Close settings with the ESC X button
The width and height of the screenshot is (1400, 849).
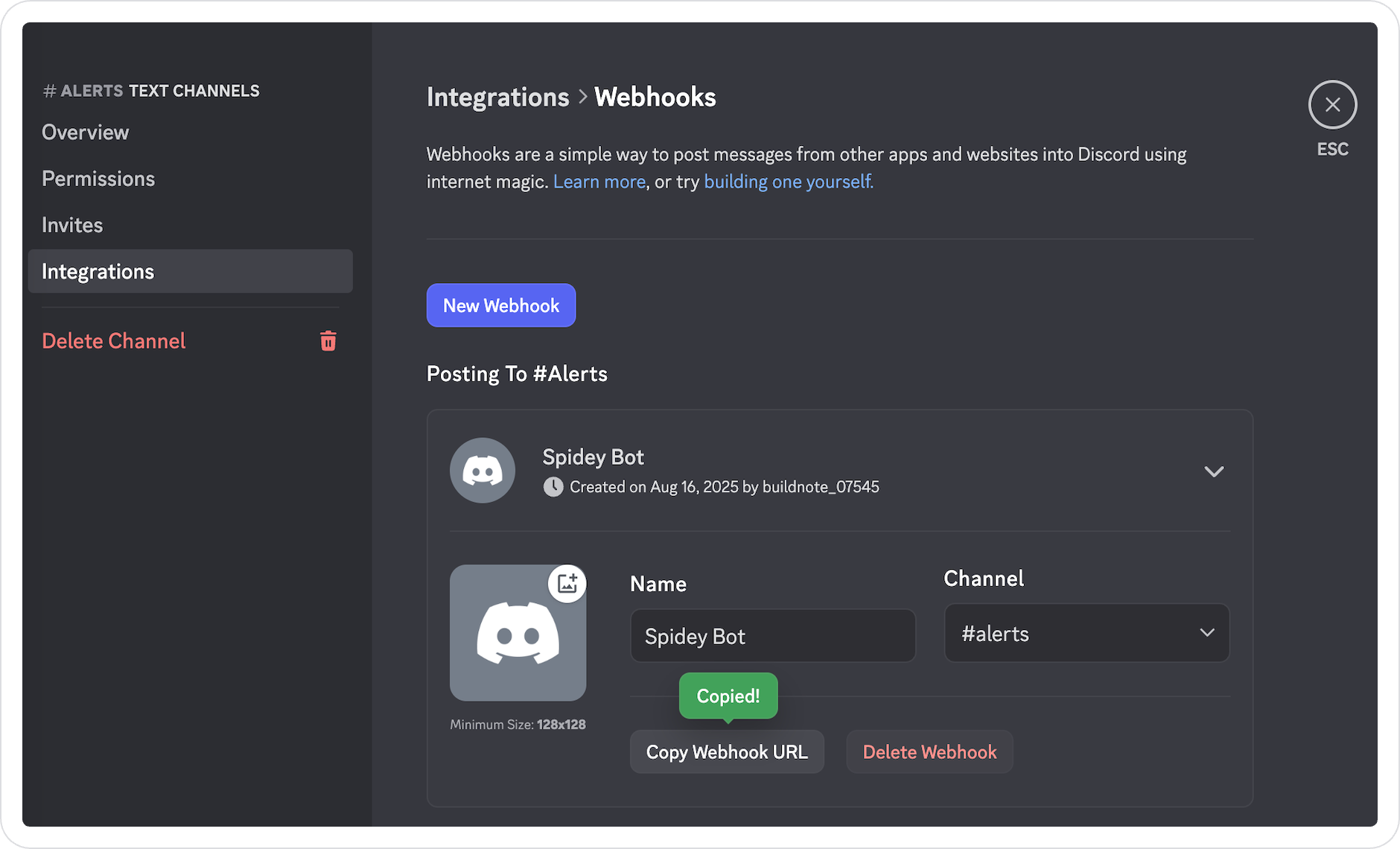[x=1332, y=104]
